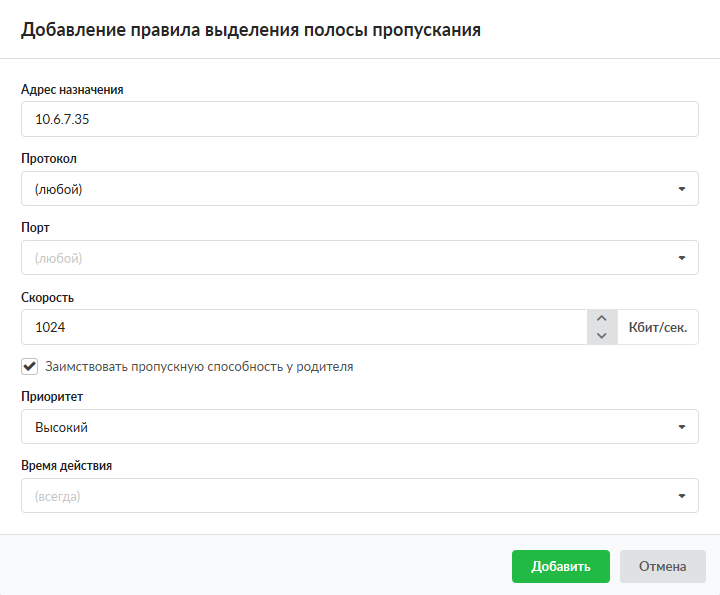Uncheck the borrow bandwidth from parent checkbox
This screenshot has height=595, width=720.
[x=29, y=366]
